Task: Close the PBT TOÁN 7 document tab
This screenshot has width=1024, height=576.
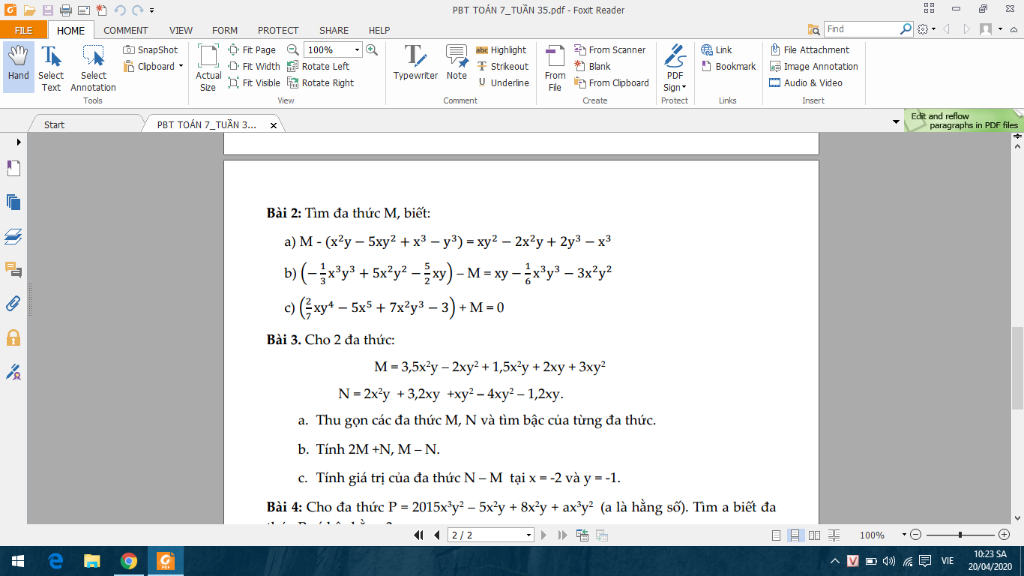Action: click(x=274, y=125)
